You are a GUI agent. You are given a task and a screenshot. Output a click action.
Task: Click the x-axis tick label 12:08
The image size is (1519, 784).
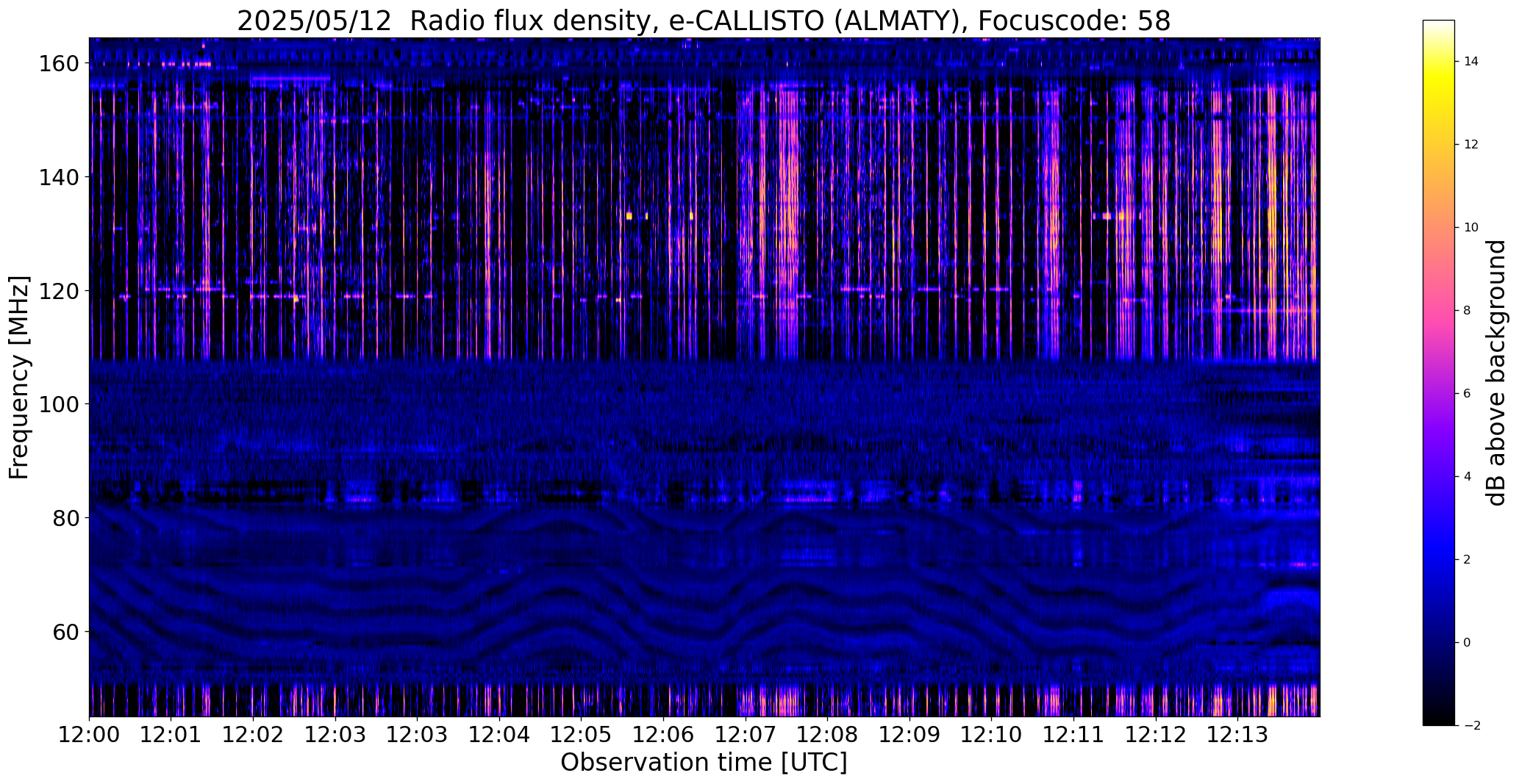(x=827, y=735)
